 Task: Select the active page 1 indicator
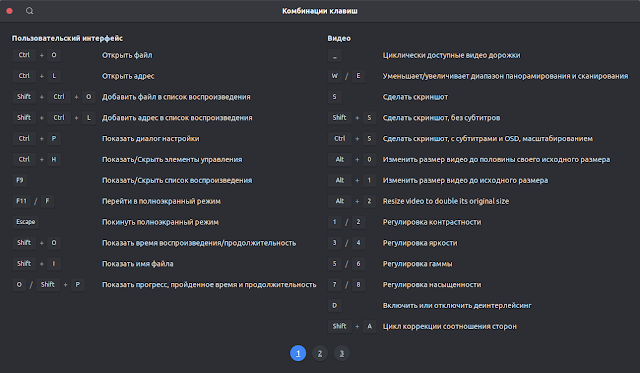coord(298,353)
